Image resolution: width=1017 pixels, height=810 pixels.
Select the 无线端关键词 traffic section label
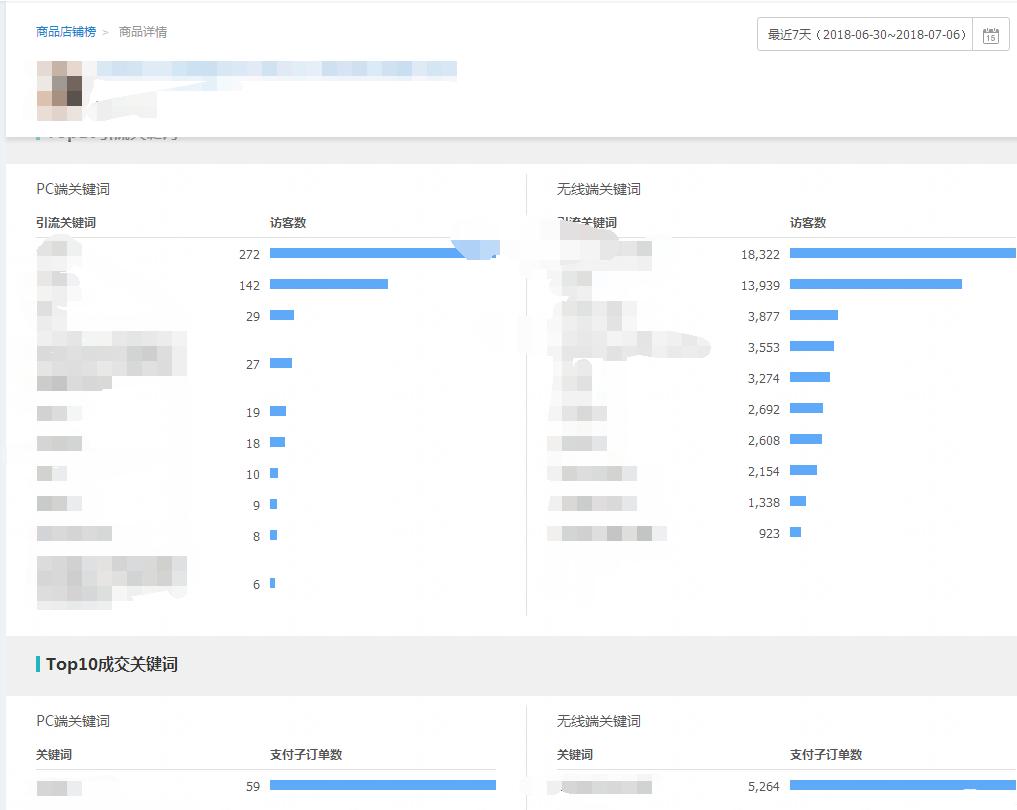(598, 189)
